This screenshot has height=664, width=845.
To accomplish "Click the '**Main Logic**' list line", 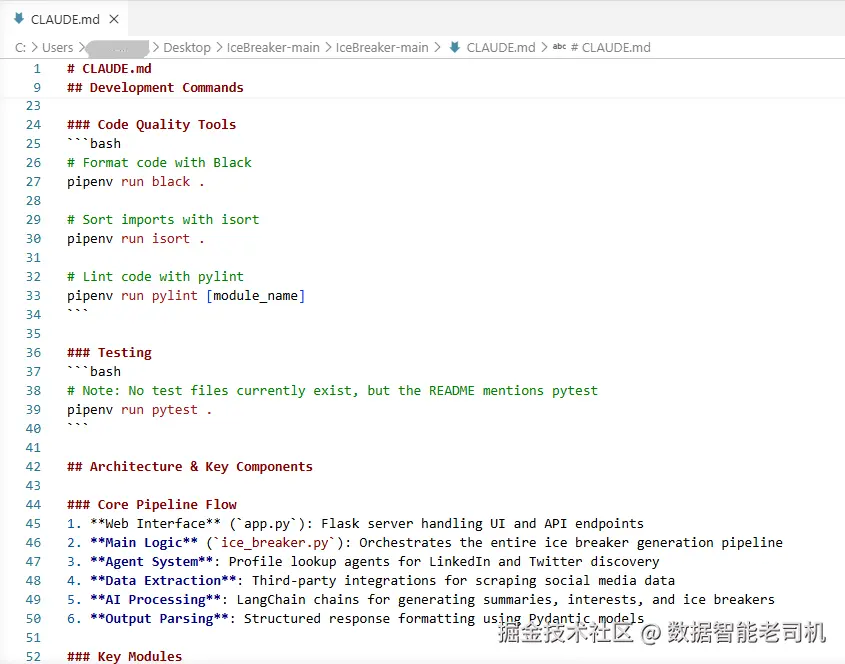I will click(425, 542).
